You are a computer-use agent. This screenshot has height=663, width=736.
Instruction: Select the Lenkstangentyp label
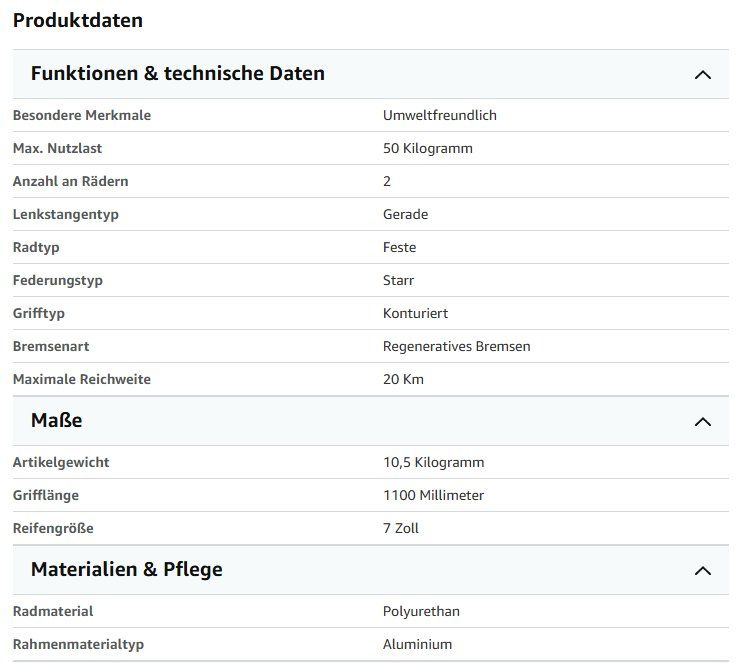(66, 215)
